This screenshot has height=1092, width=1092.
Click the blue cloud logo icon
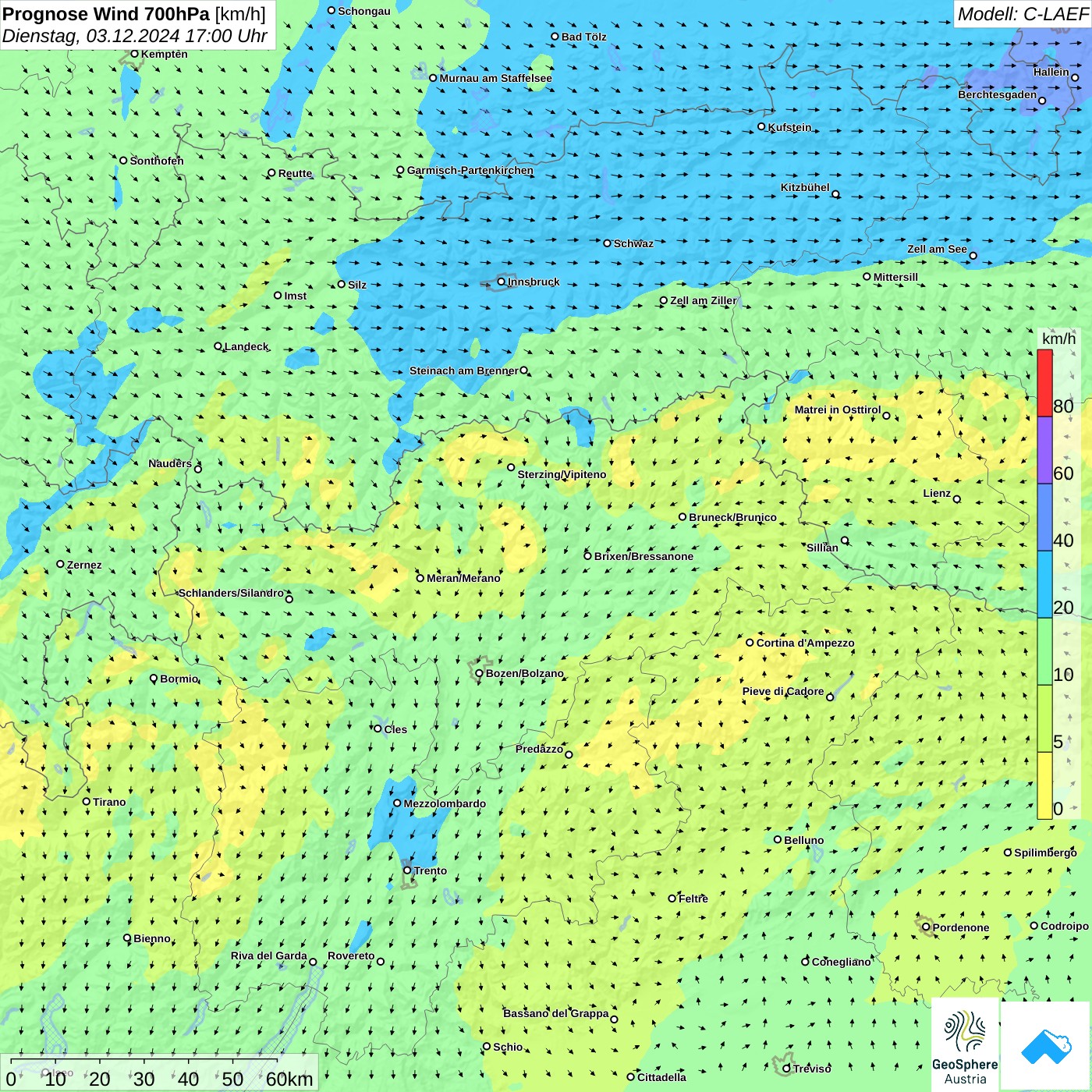point(1046,1046)
